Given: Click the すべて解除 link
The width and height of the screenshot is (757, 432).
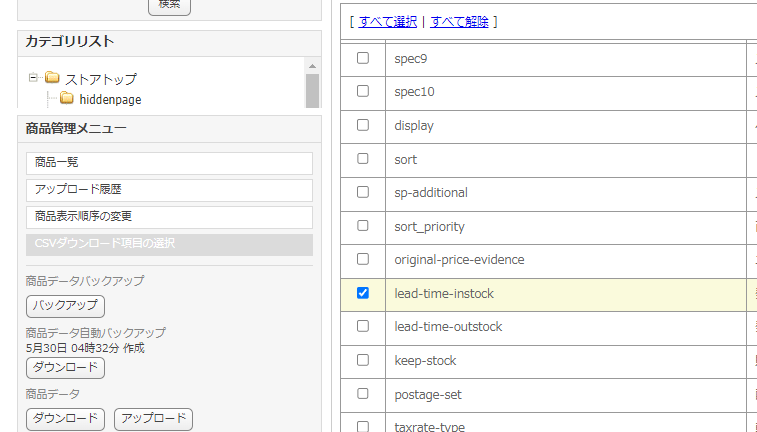Looking at the screenshot, I should point(459,21).
